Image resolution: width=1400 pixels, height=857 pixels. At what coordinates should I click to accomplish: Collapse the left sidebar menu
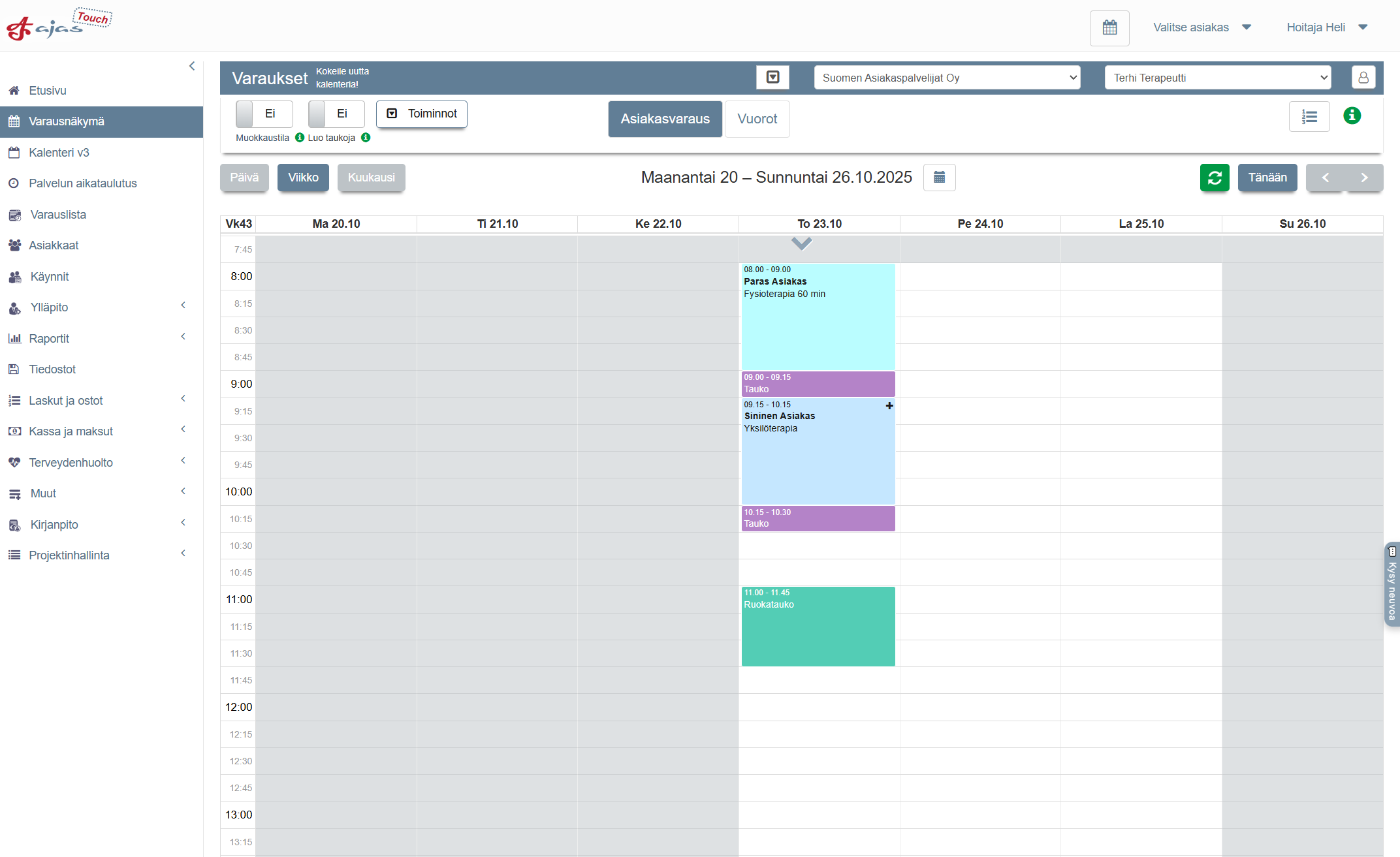[192, 66]
